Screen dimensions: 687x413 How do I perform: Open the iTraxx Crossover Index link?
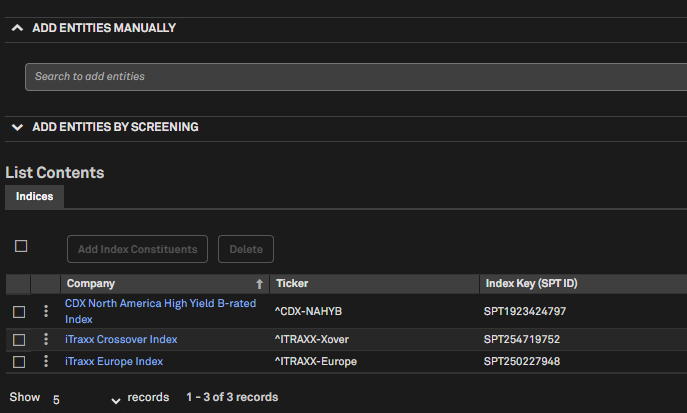121,339
